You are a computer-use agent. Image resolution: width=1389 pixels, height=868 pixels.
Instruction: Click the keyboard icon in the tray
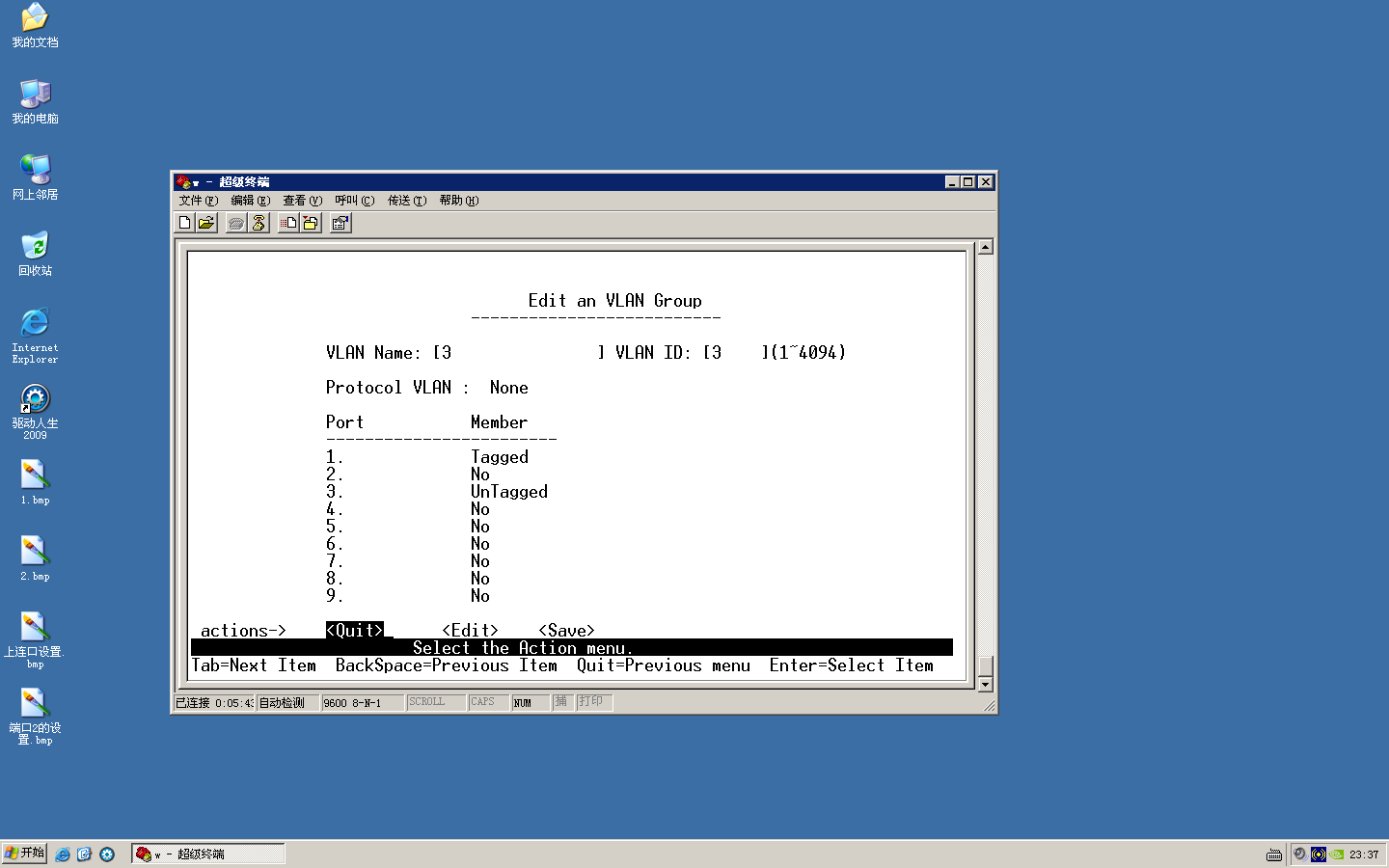(x=1274, y=854)
